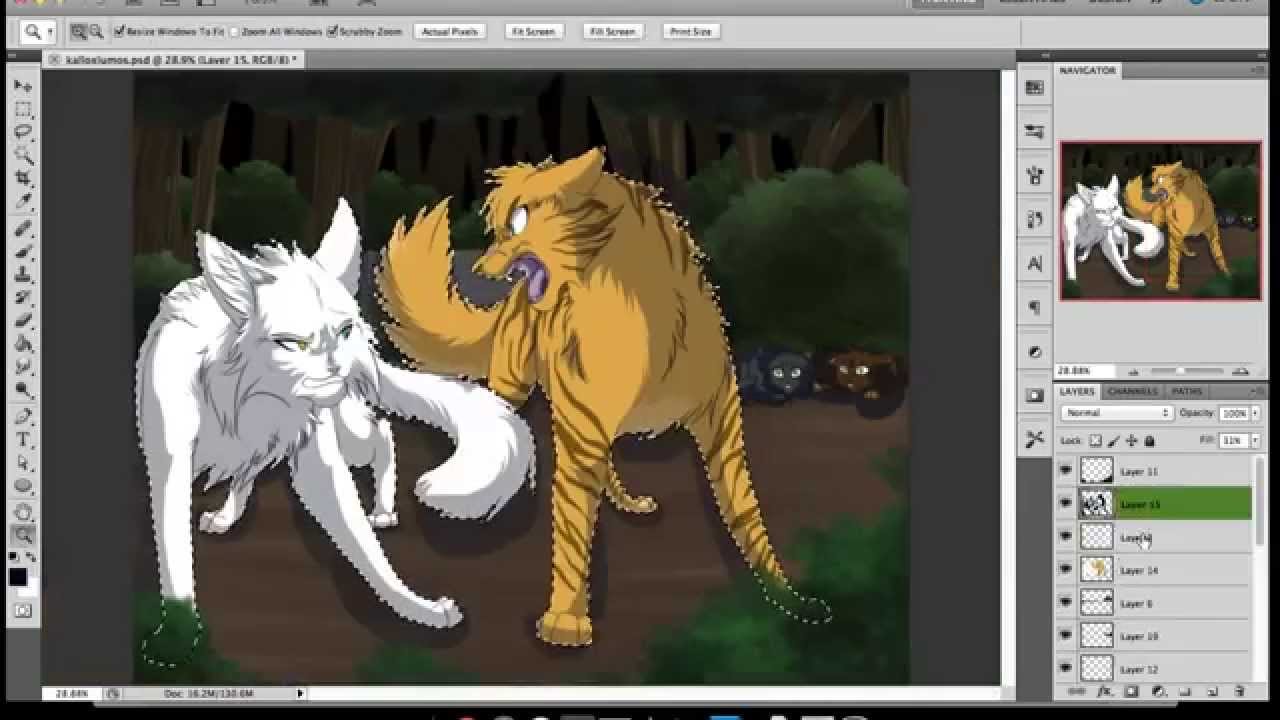This screenshot has height=720, width=1280.
Task: Click the Navigator preview thumbnail
Action: click(x=1160, y=220)
